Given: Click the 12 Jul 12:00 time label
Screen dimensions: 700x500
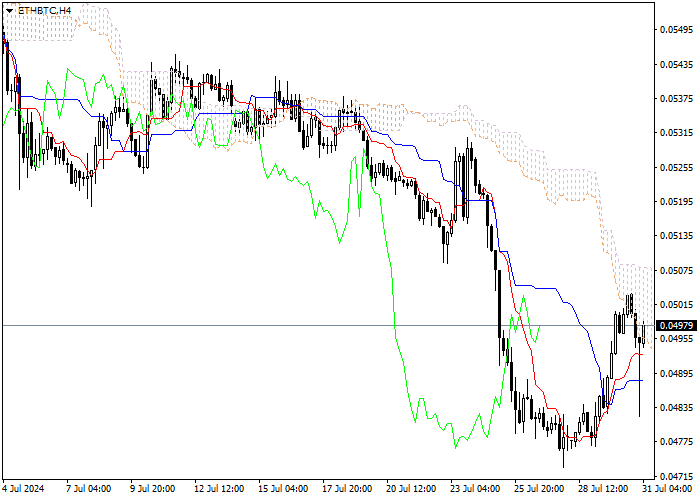Looking at the screenshot, I should [x=219, y=488].
